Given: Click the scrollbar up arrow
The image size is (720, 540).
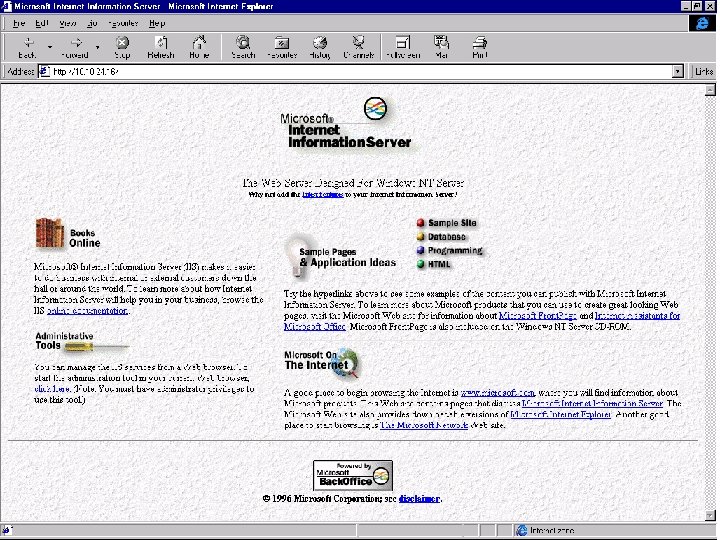Looking at the screenshot, I should click(x=710, y=90).
